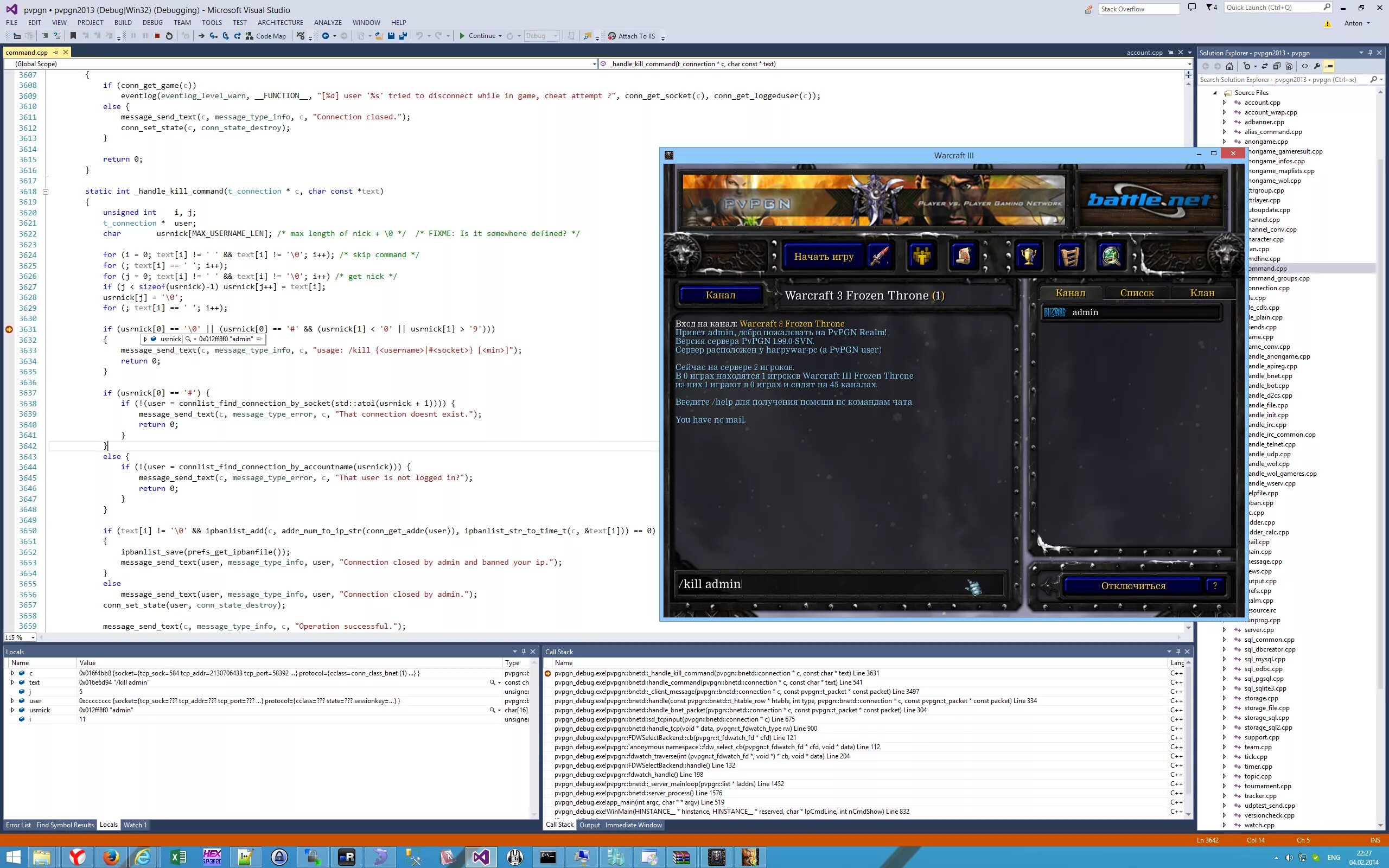Open Code Map from the toolbar
Screen dimensions: 1389x868
(266, 36)
